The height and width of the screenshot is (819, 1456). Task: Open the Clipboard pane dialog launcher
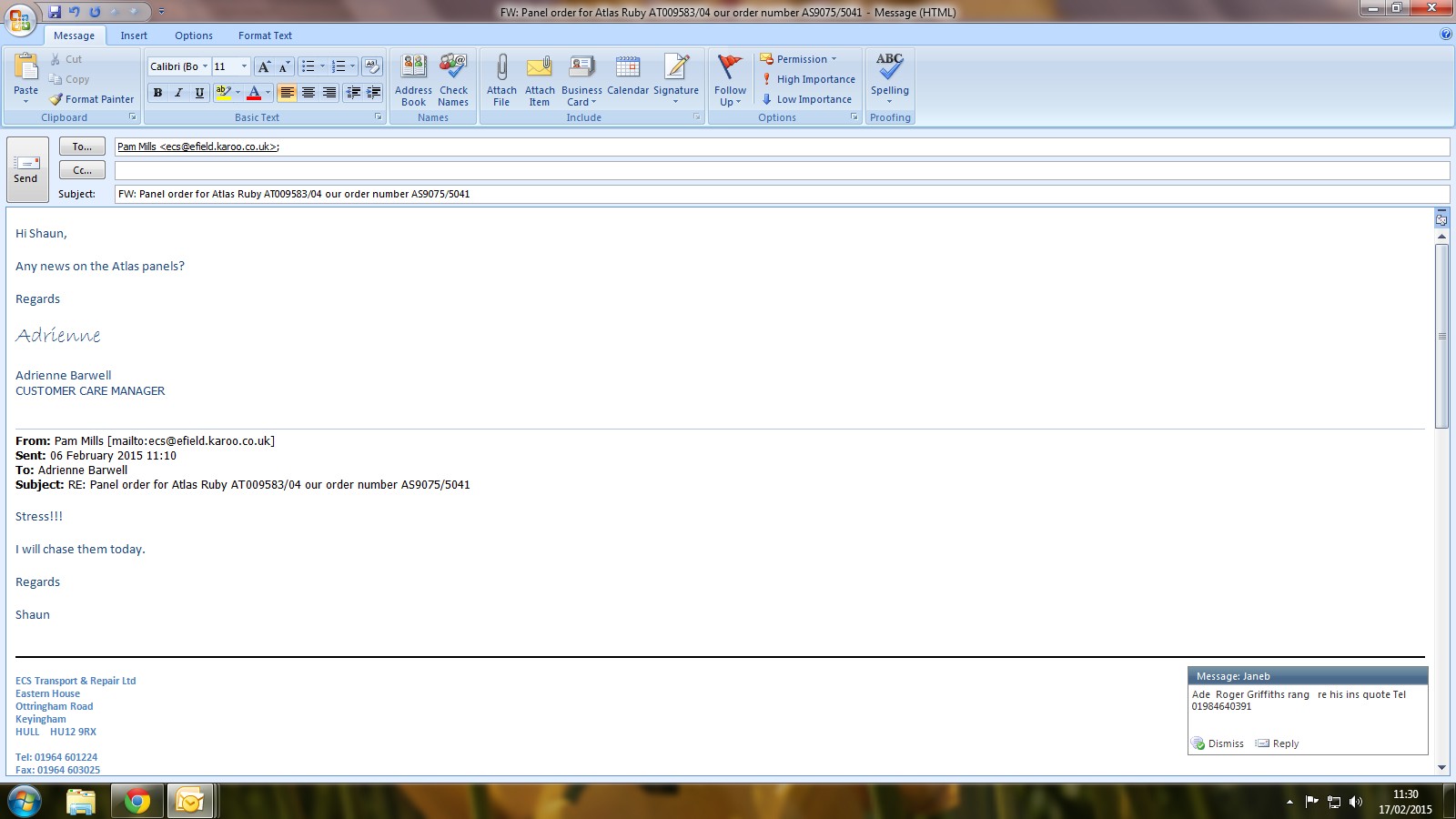(x=133, y=117)
